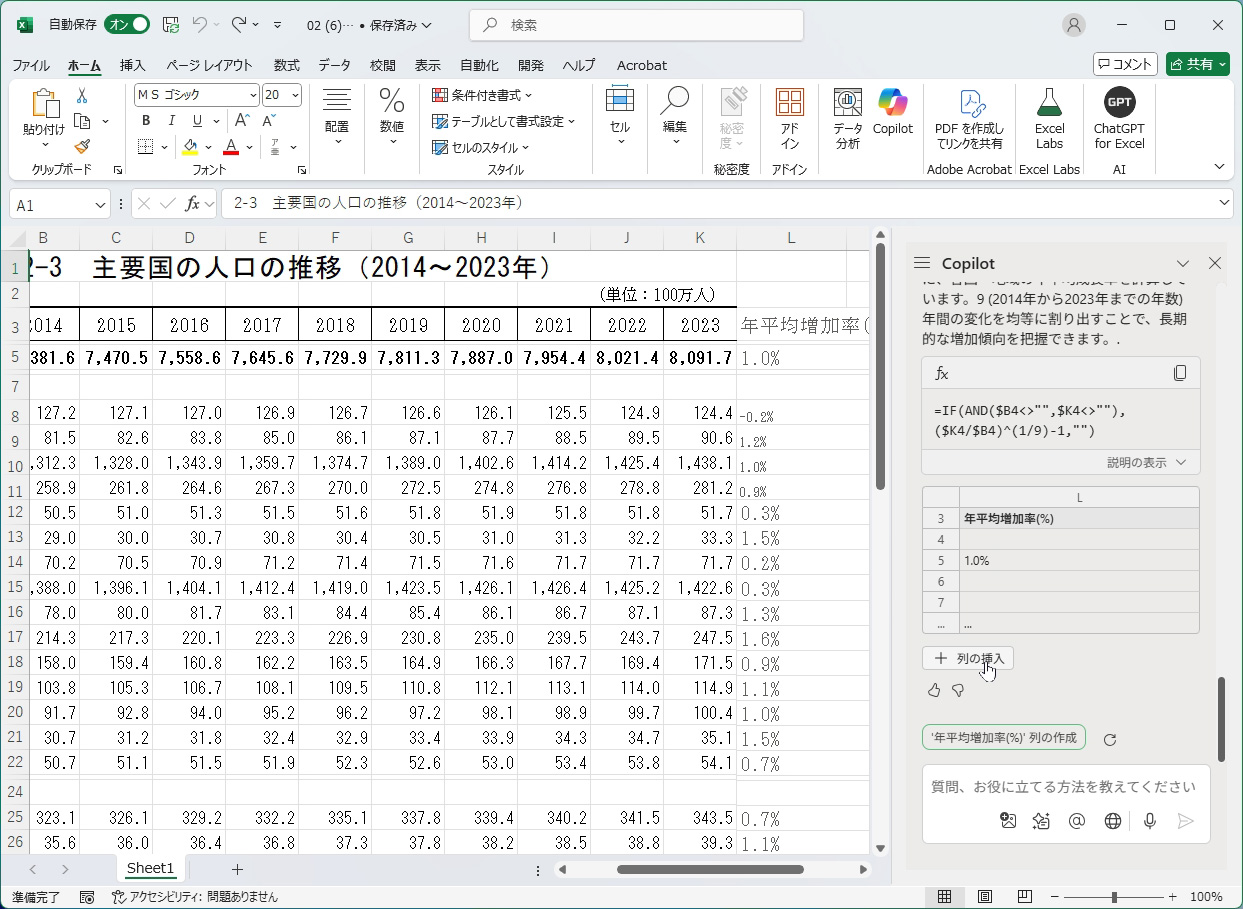Open Excel Labs add-in
This screenshot has width=1243, height=909.
1049,118
